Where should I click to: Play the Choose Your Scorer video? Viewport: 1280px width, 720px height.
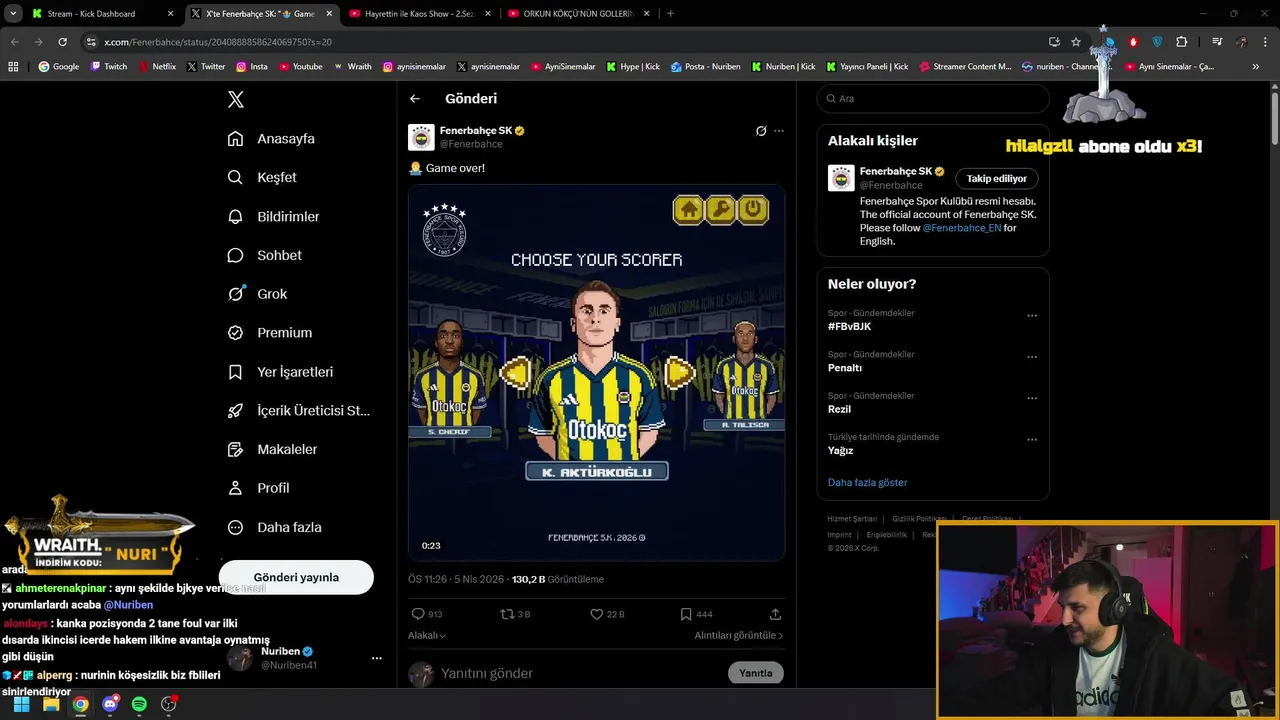(596, 372)
